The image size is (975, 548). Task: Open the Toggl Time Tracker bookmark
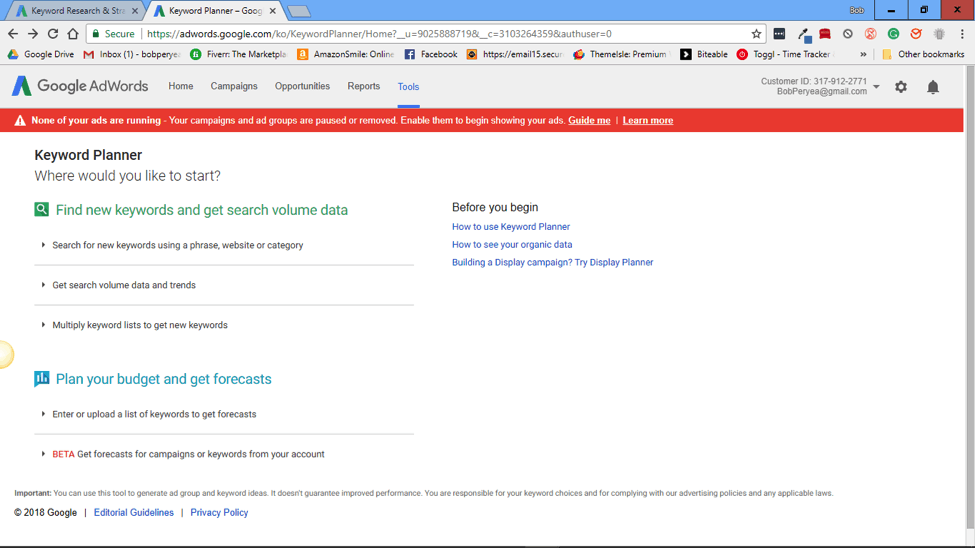point(784,54)
